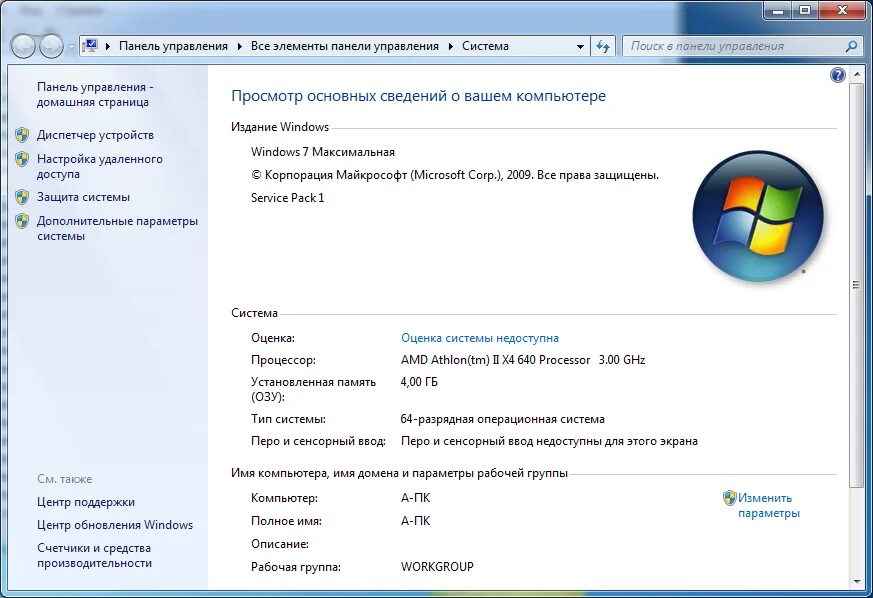Select А-ПК value next to Компьютер
Viewport: 873px width, 598px height.
coord(415,498)
